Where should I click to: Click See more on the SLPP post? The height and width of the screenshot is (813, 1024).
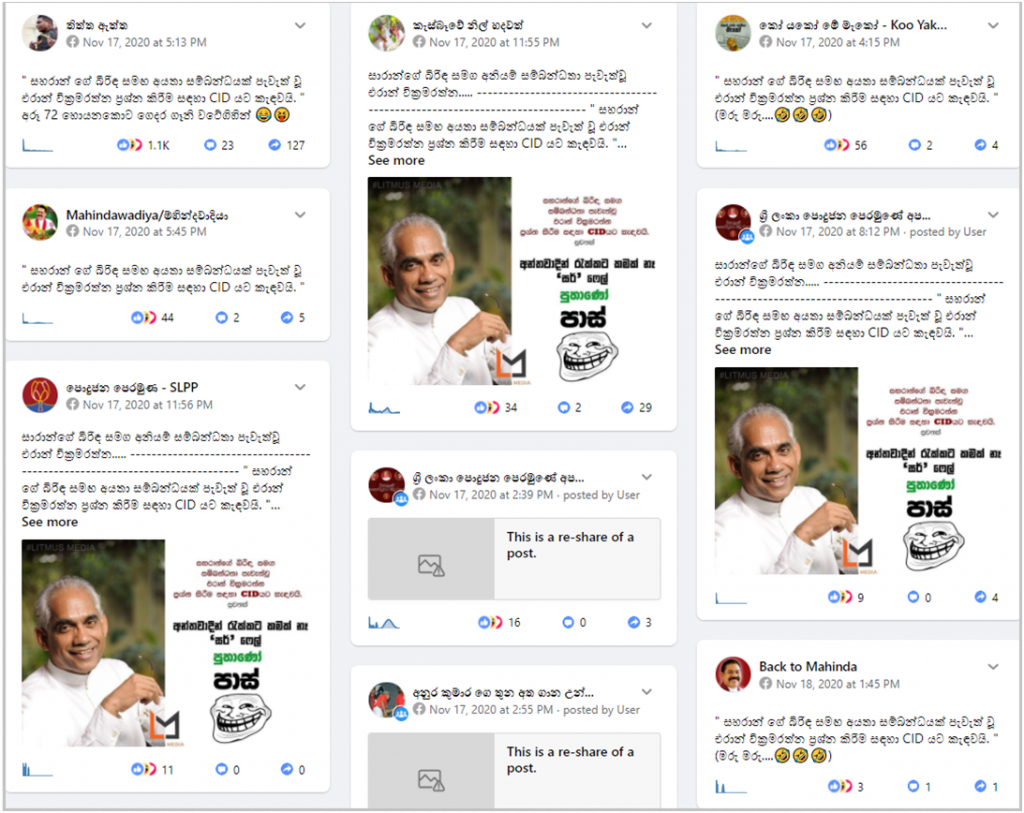(x=50, y=522)
